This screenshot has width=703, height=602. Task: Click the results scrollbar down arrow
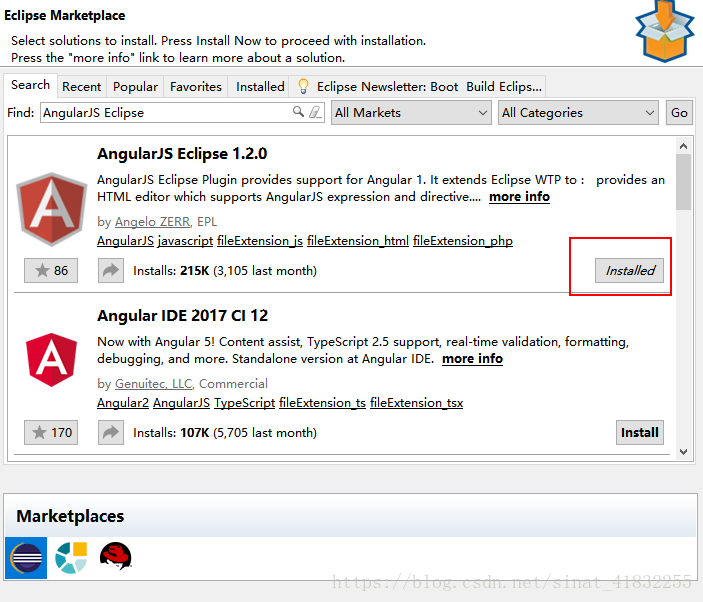tap(683, 451)
